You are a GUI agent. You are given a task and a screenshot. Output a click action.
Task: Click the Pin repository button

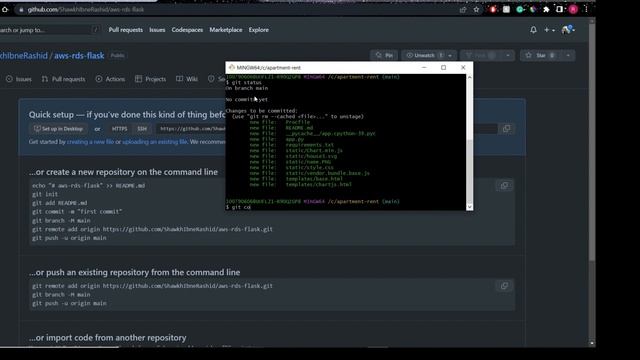[384, 56]
